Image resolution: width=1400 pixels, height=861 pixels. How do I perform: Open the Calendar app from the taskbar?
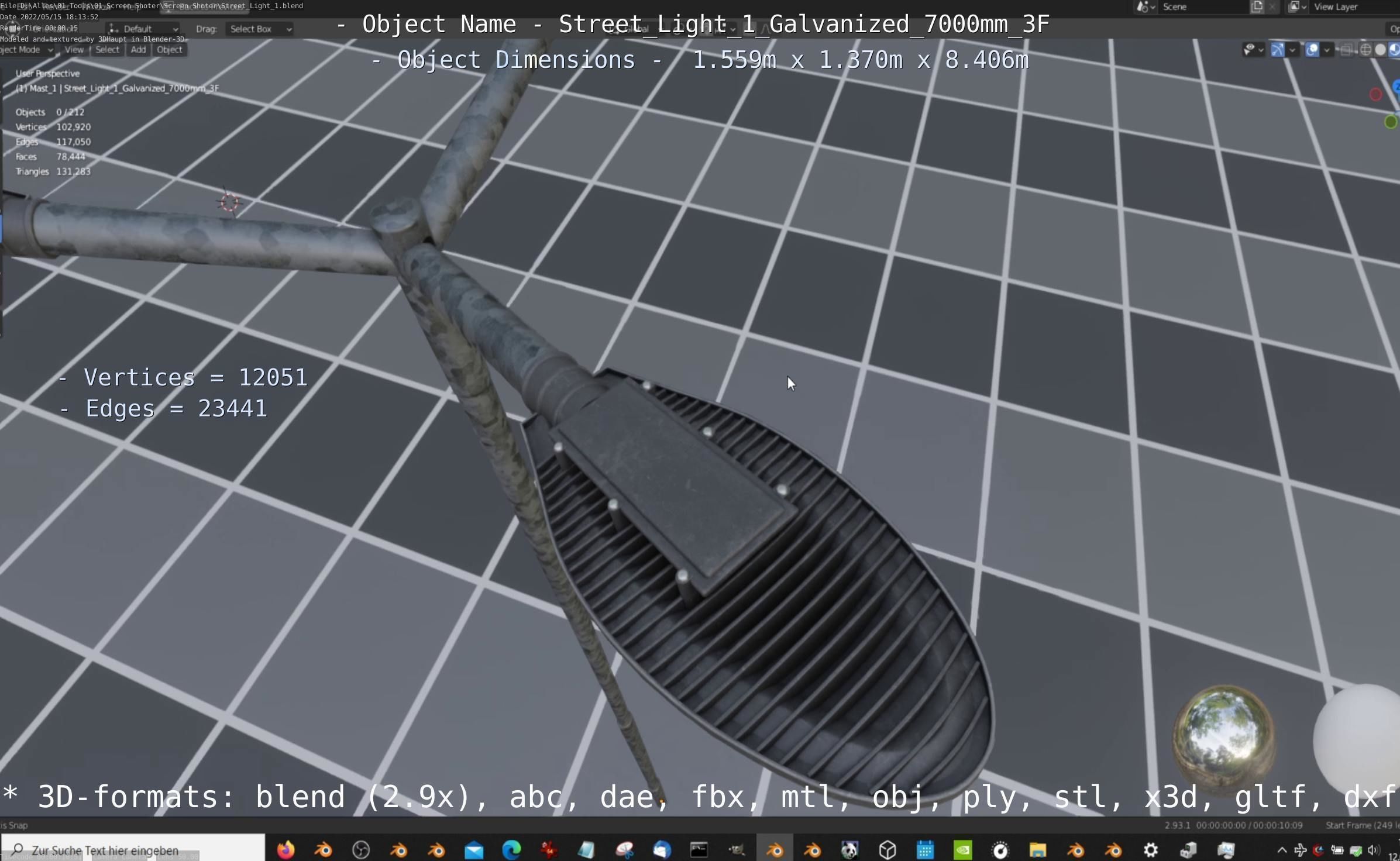[925, 849]
